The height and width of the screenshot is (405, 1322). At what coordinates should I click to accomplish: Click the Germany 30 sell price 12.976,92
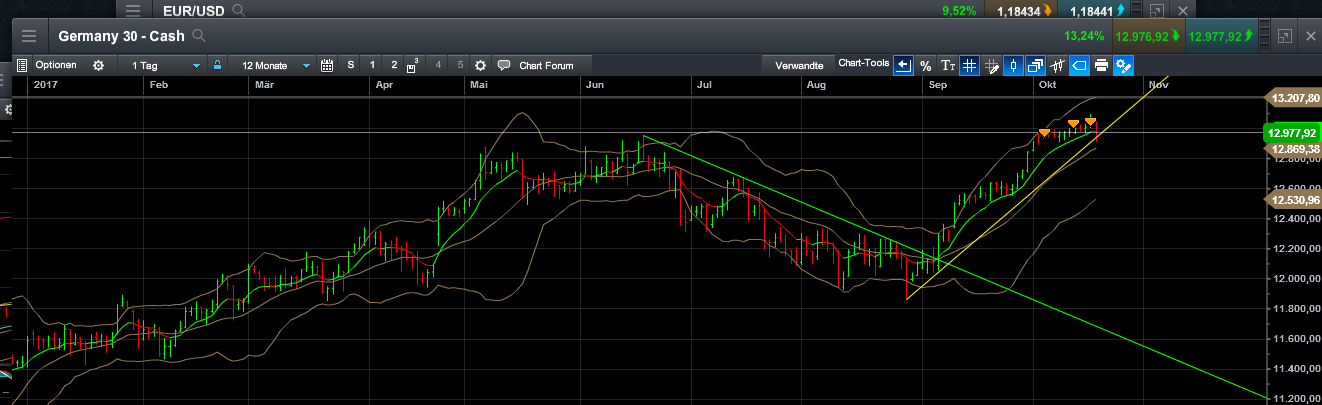click(x=1149, y=36)
